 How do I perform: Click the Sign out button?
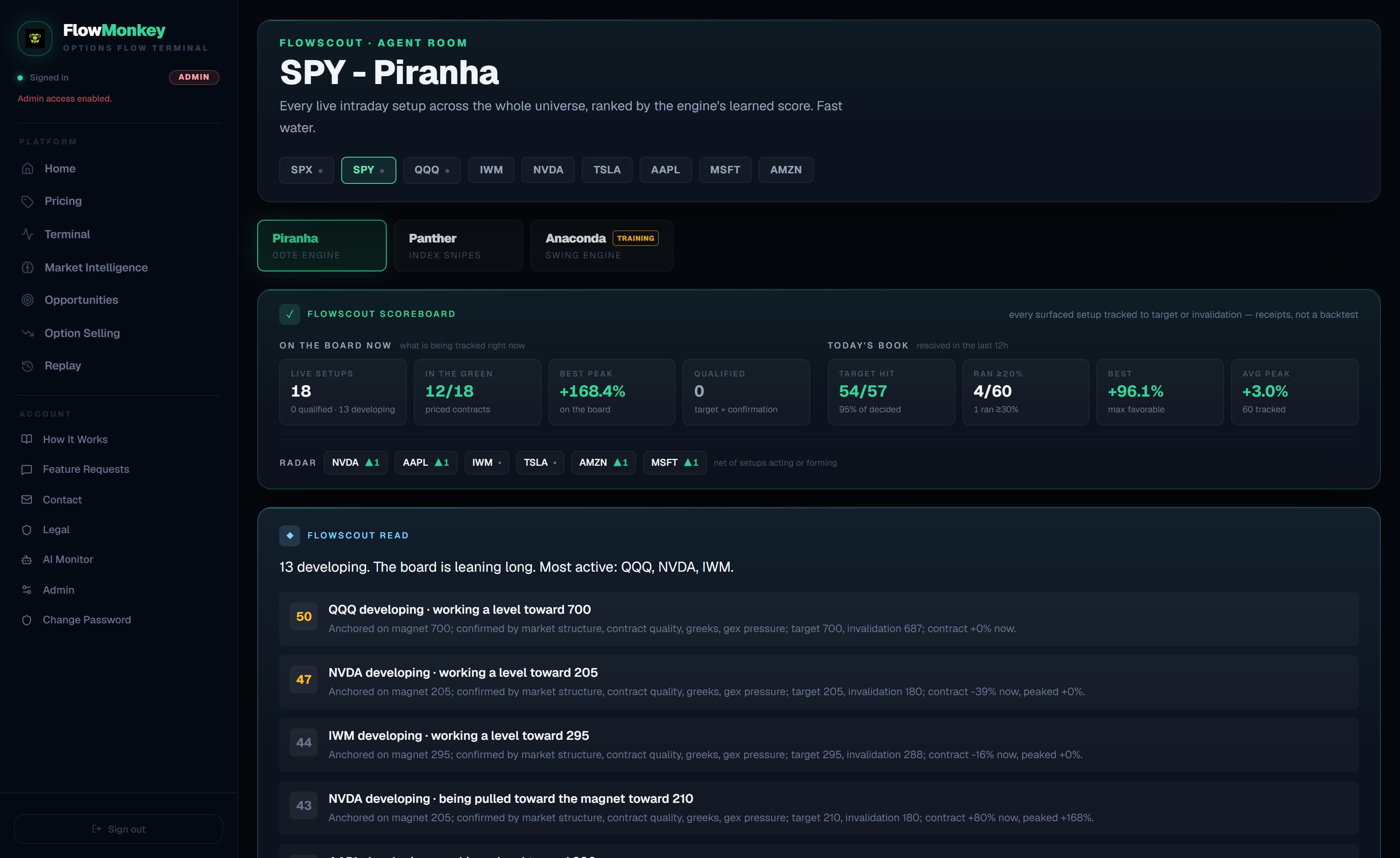click(x=118, y=829)
